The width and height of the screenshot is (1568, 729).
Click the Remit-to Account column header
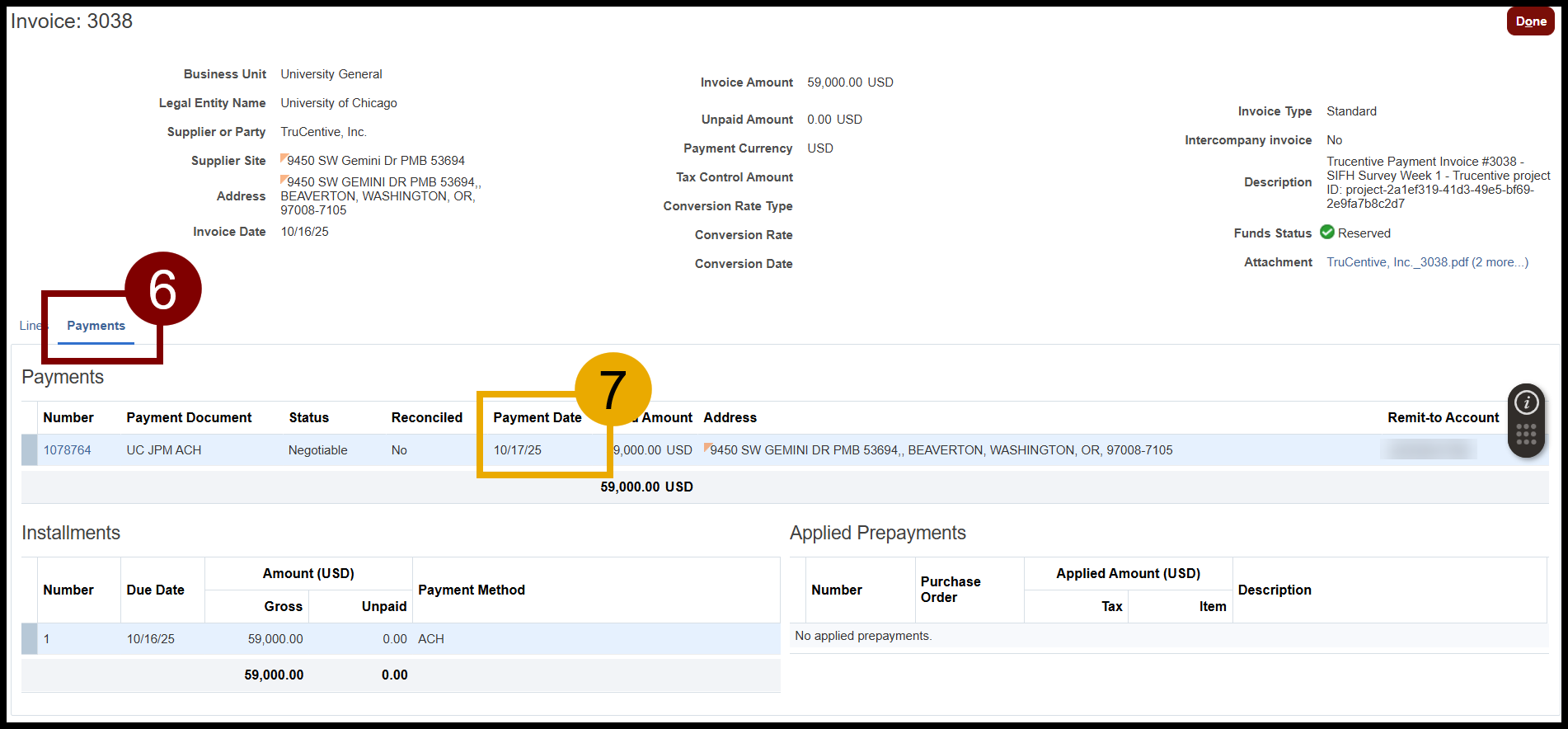(x=1443, y=418)
